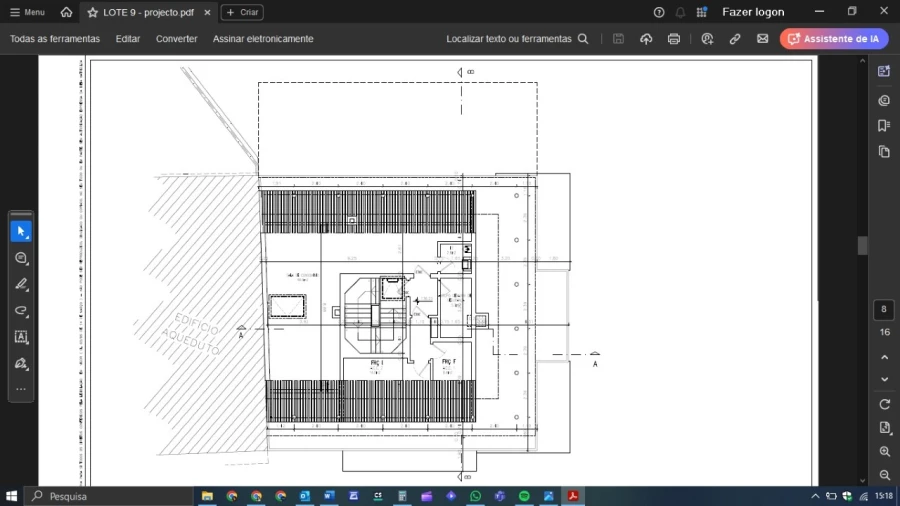Rotate the page using the rotate icon
The width and height of the screenshot is (900, 506).
884,404
